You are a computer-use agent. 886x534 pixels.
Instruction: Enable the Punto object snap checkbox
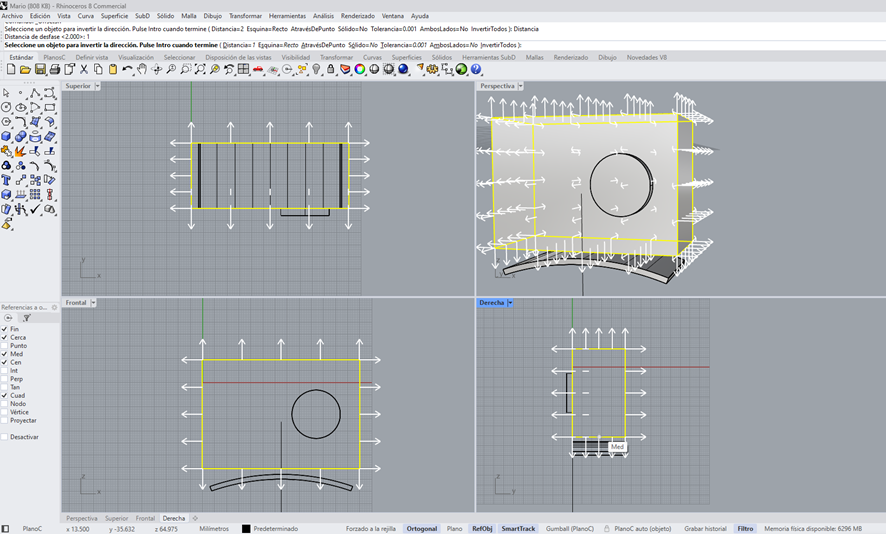pos(5,346)
